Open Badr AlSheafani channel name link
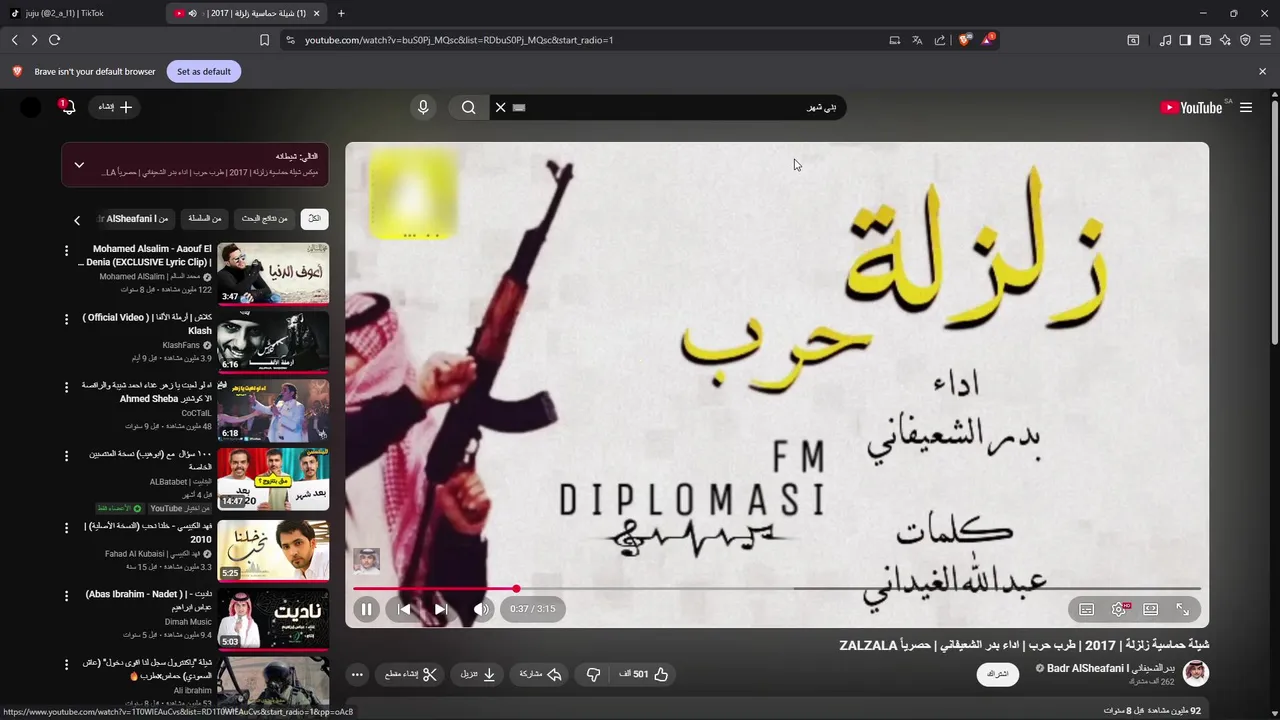This screenshot has height=720, width=1280. (1111, 668)
